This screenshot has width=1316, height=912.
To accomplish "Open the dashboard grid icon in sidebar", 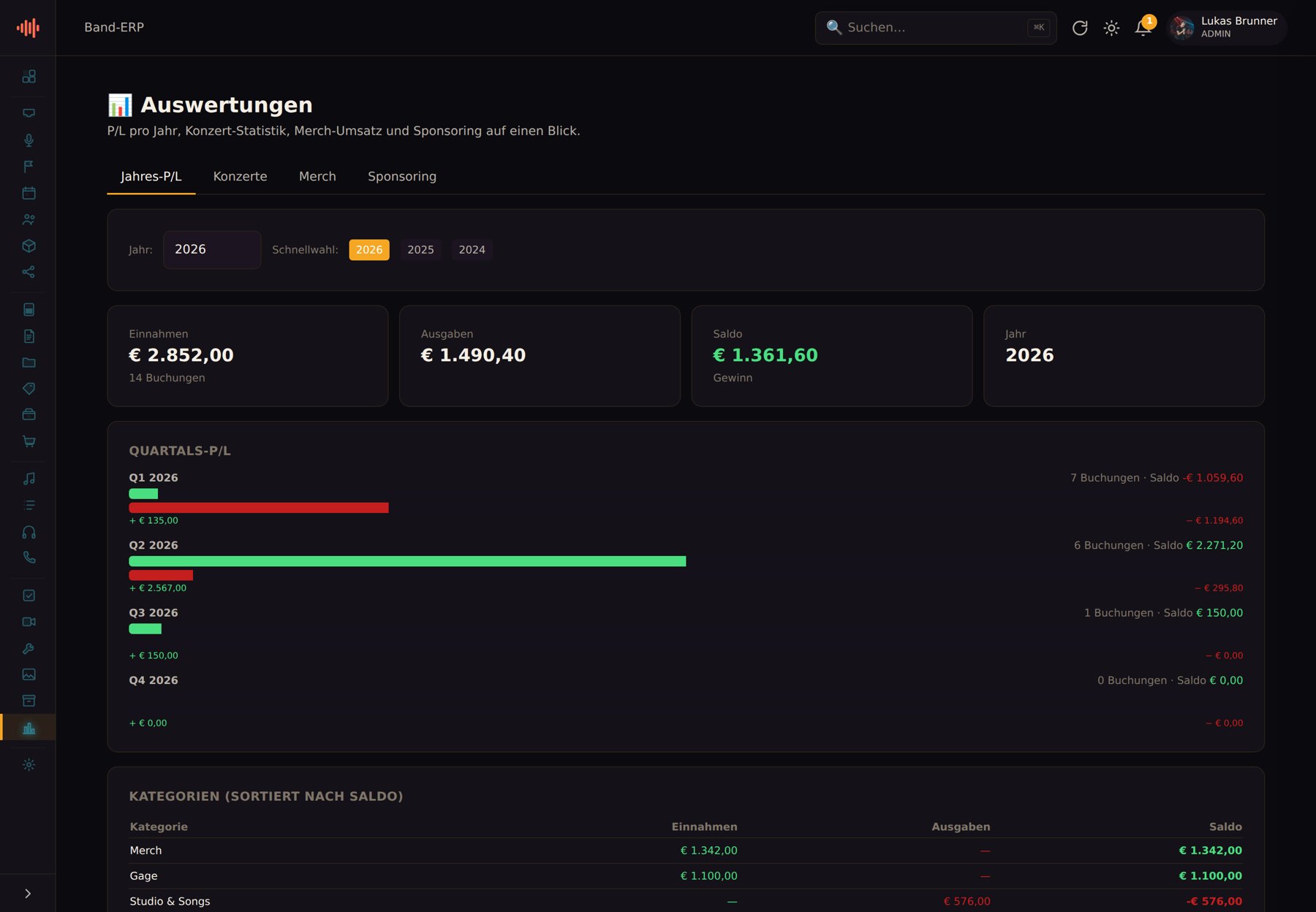I will click(29, 77).
